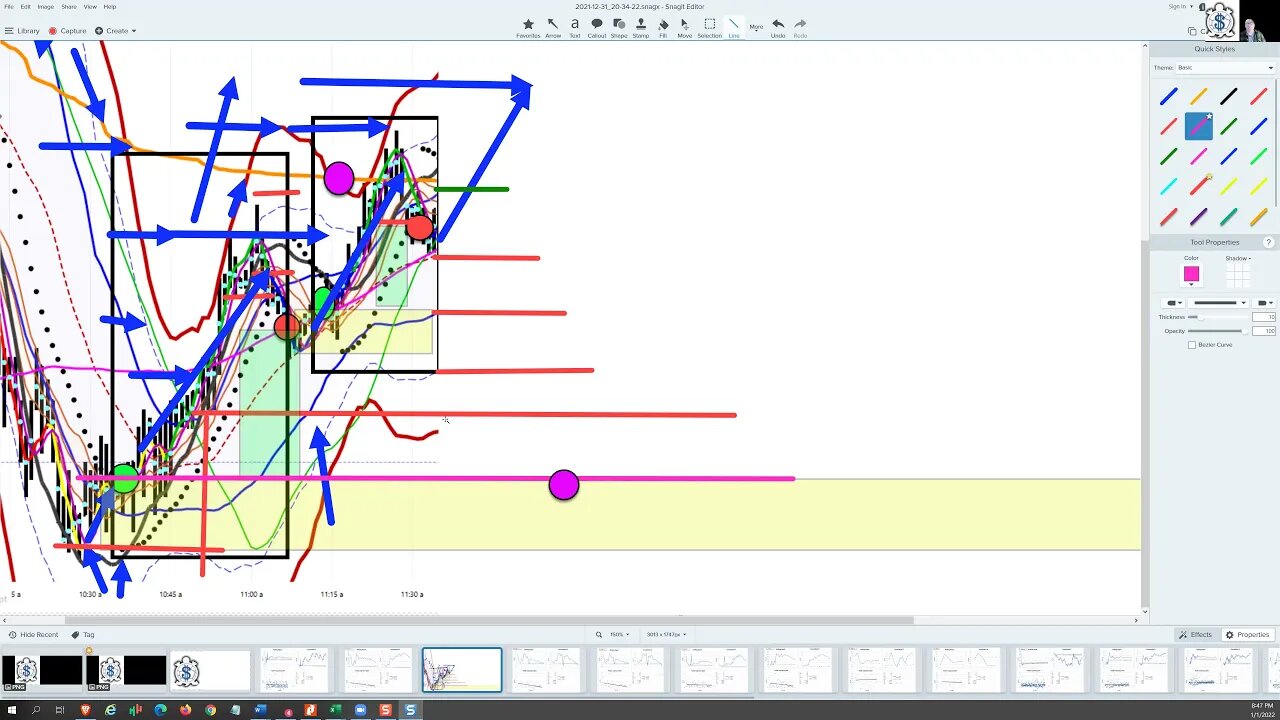The image size is (1280, 720).
Task: Select the Move tool
Action: (685, 28)
